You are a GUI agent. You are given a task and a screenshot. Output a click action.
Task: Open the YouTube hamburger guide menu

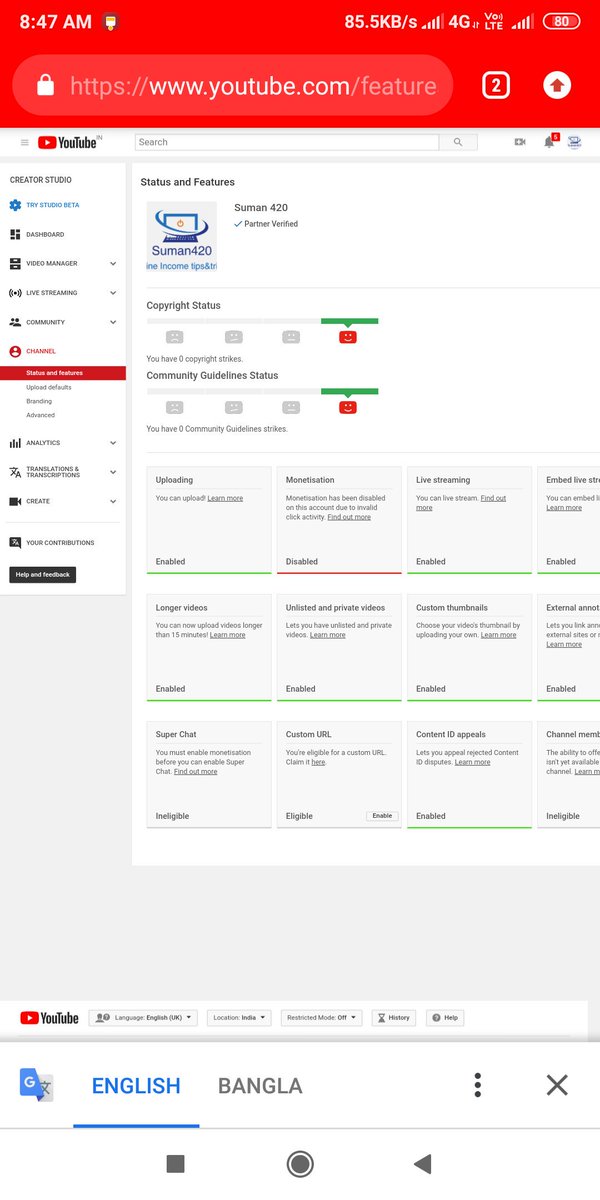25,143
